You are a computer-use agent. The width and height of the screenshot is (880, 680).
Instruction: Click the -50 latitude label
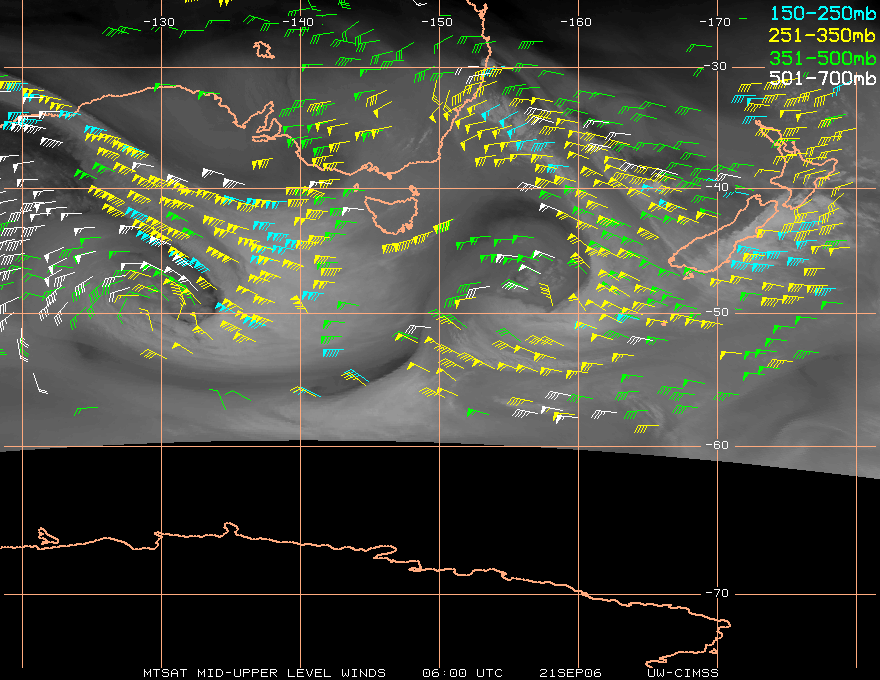click(716, 312)
